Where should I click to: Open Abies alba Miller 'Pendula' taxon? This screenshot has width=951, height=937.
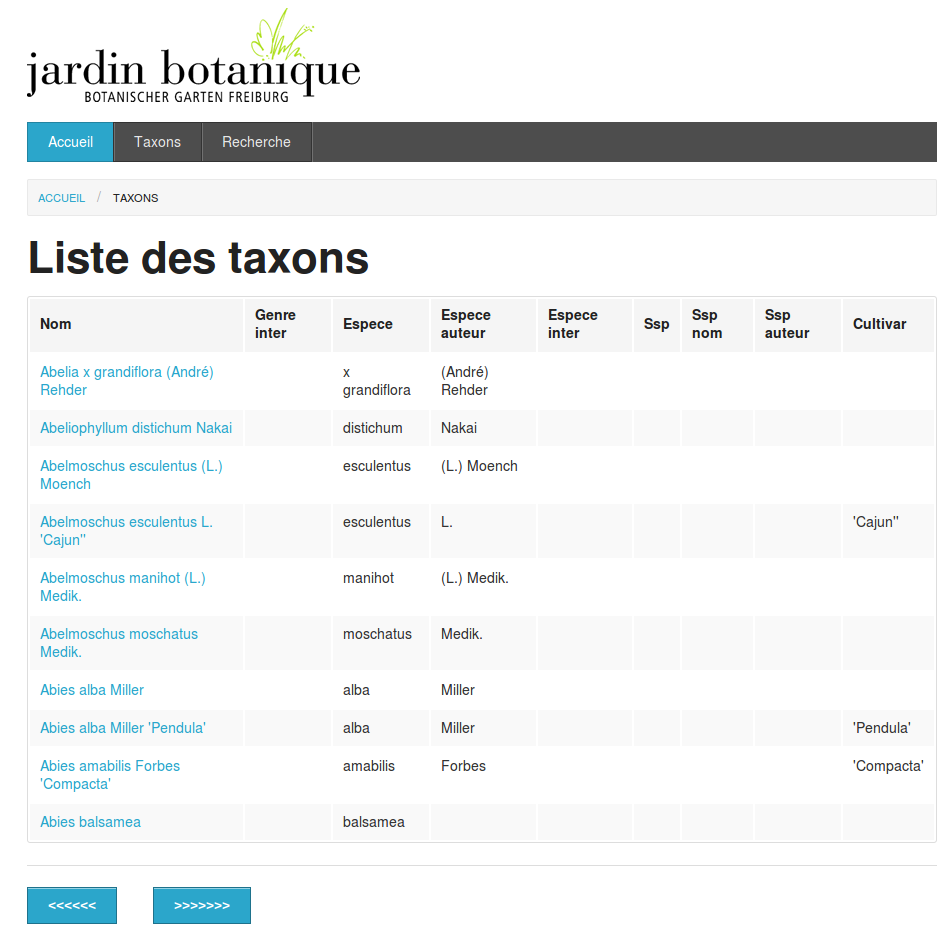pyautogui.click(x=123, y=728)
